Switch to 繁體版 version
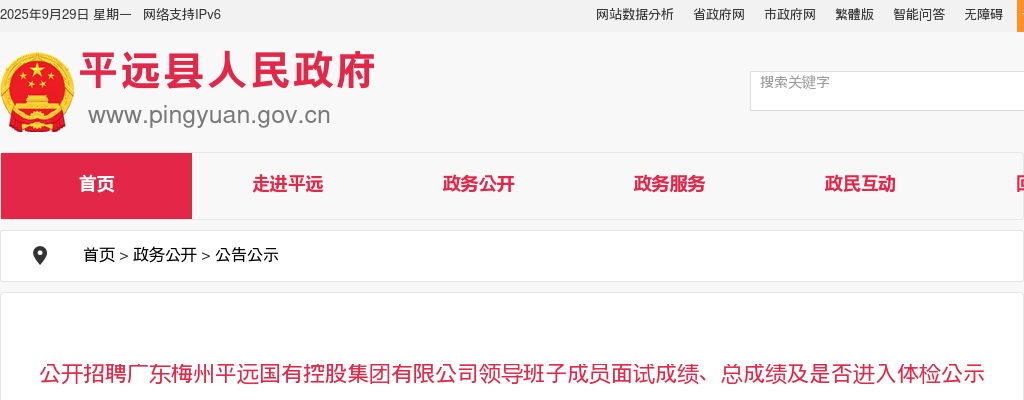 click(855, 14)
